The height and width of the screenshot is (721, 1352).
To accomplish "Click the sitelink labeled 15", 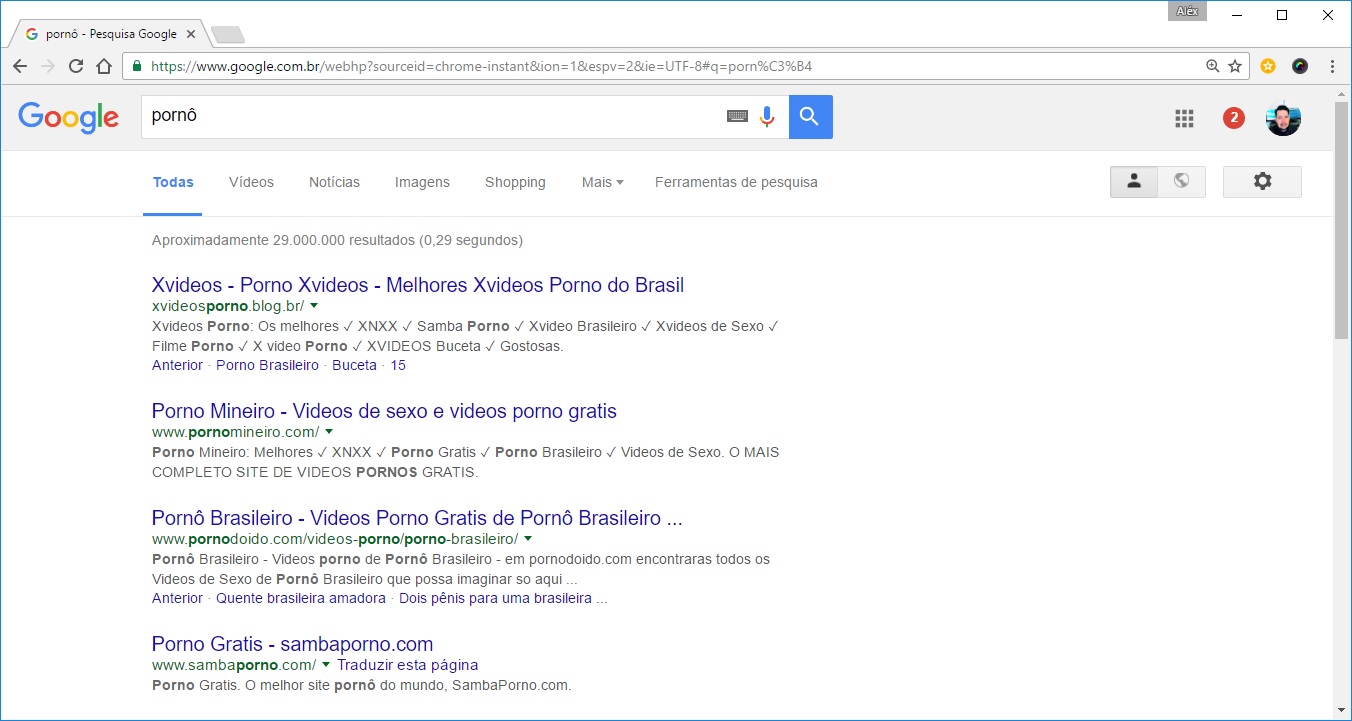I will click(x=398, y=365).
